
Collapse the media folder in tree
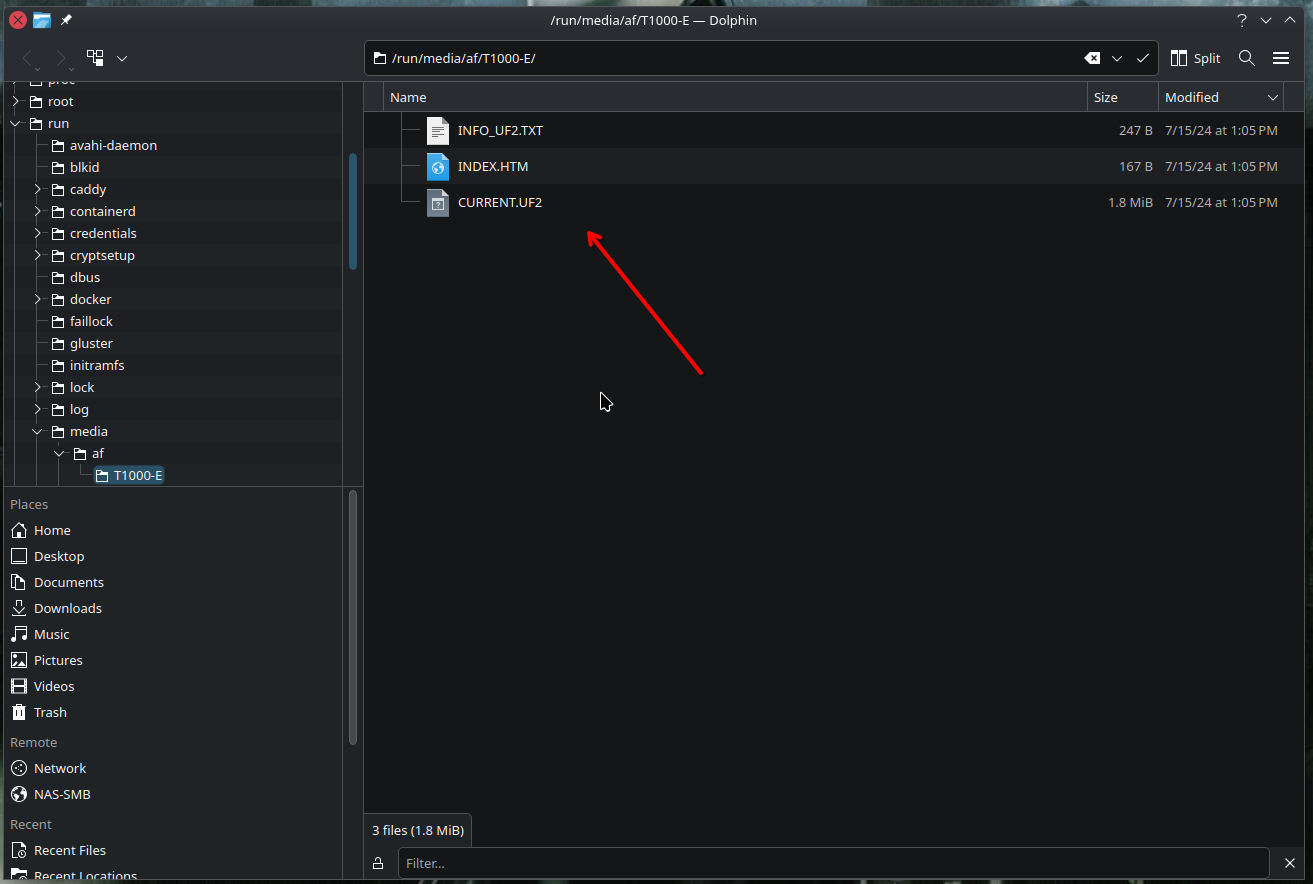pos(38,432)
